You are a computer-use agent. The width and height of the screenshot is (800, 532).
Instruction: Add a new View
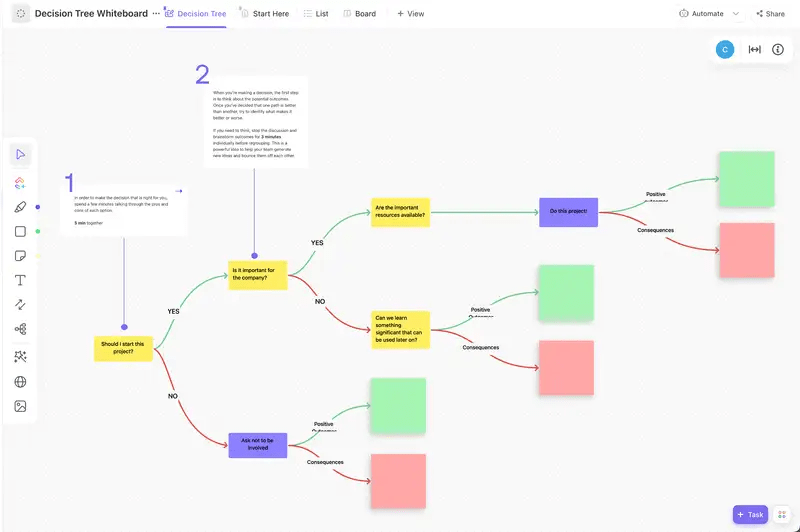(x=411, y=14)
